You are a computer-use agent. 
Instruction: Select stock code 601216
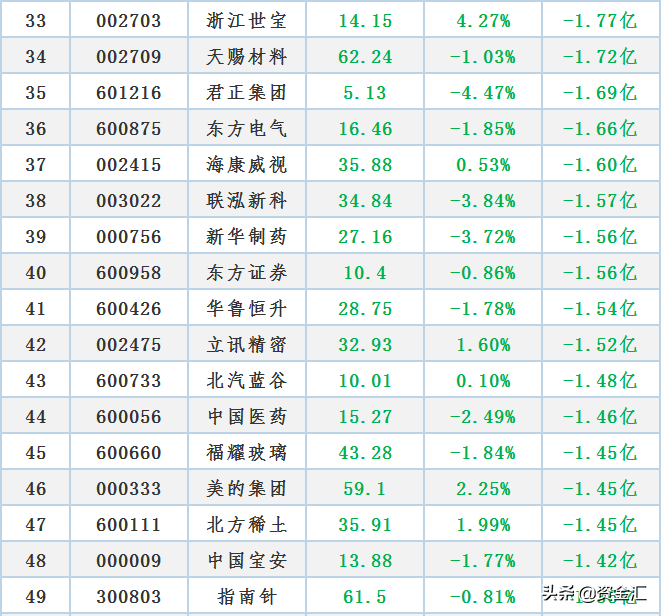[x=129, y=93]
